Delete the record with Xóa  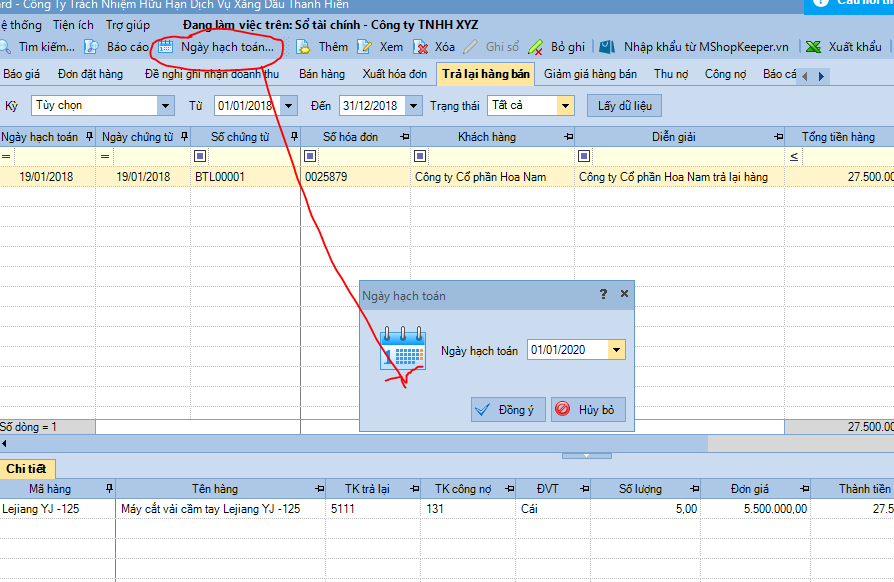tap(434, 47)
